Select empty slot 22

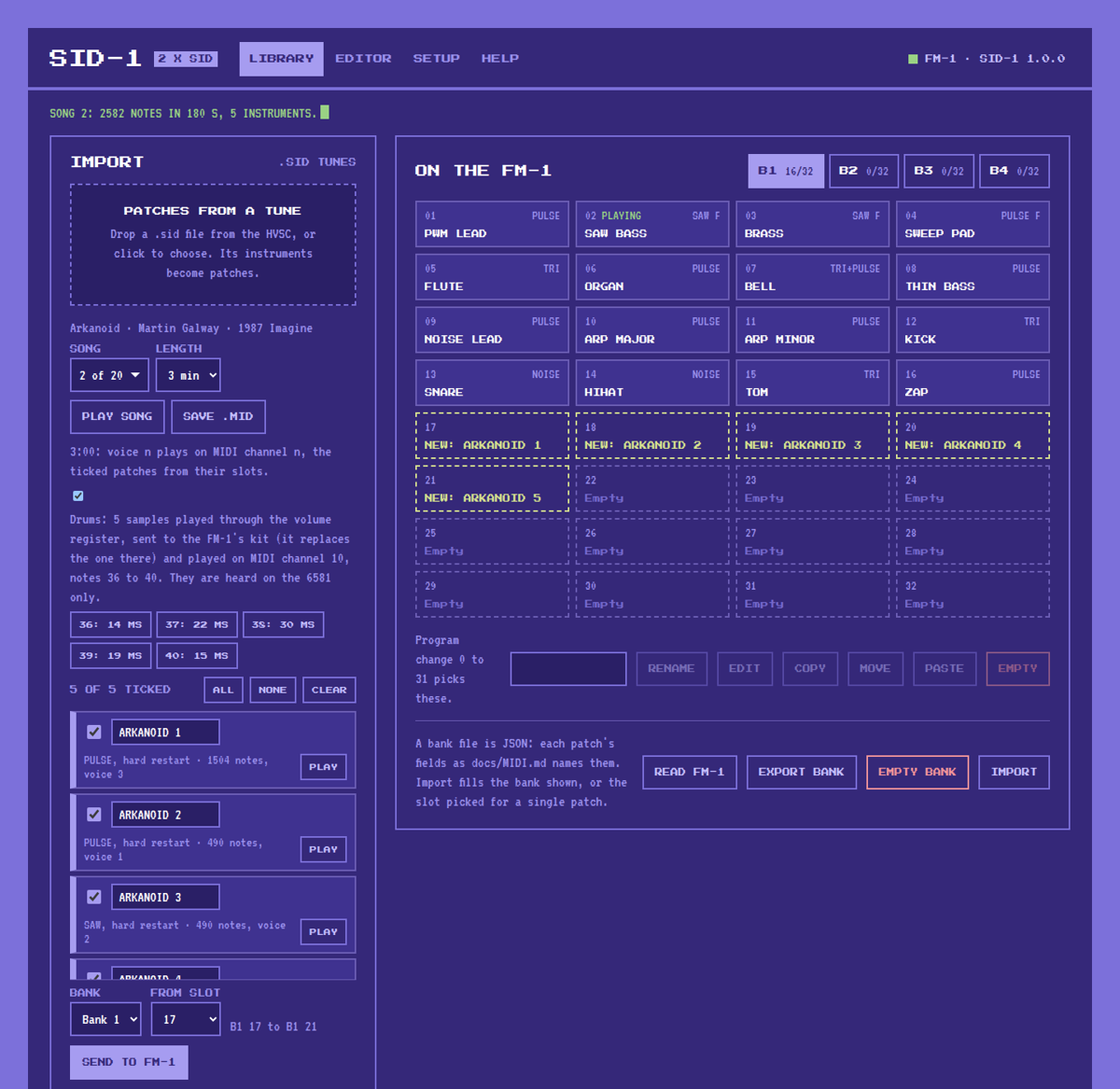(652, 489)
